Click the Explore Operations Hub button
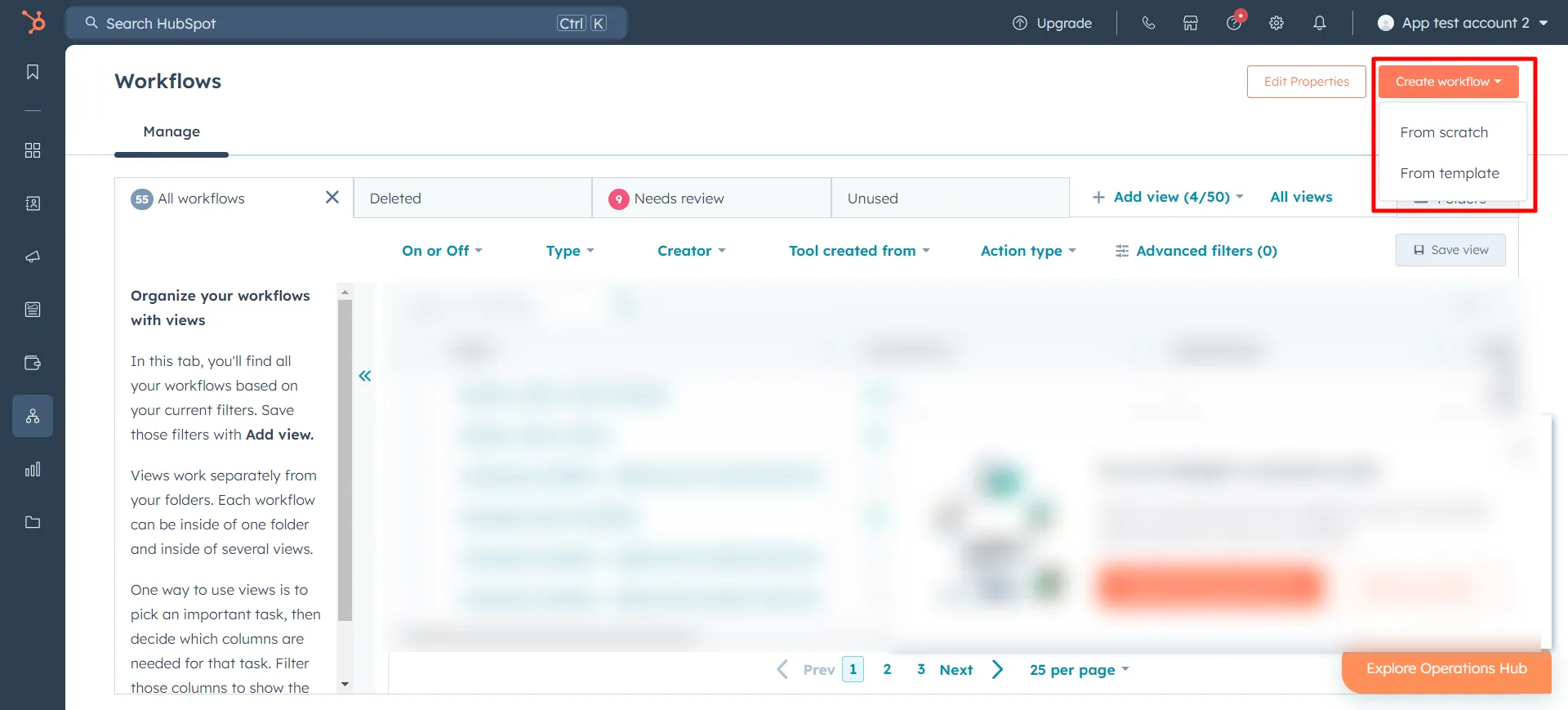The height and width of the screenshot is (710, 1568). [x=1446, y=669]
